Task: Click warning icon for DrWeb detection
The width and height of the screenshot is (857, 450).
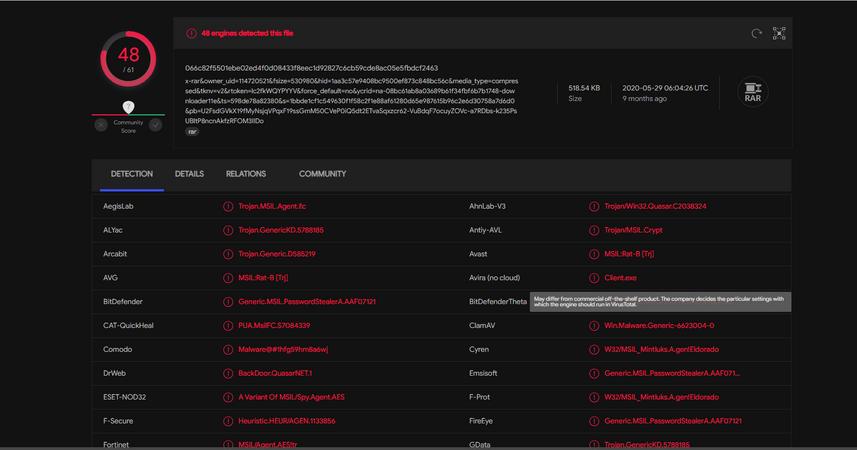Action: (228, 373)
